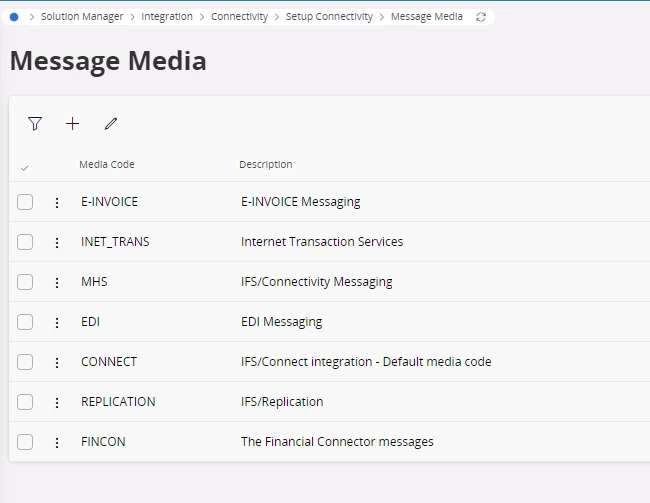Go to Solution Manager breadcrumb
This screenshot has width=650, height=503.
82,17
